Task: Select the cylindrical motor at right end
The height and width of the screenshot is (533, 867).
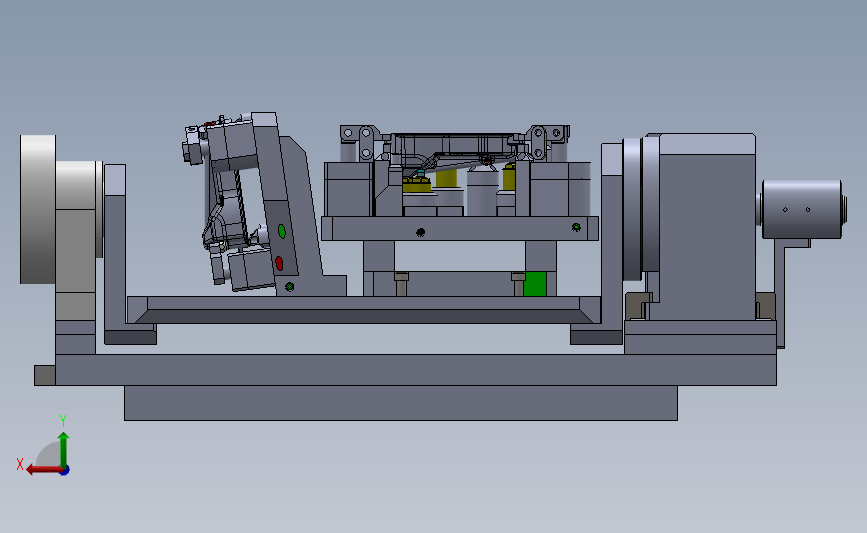Action: [x=802, y=210]
